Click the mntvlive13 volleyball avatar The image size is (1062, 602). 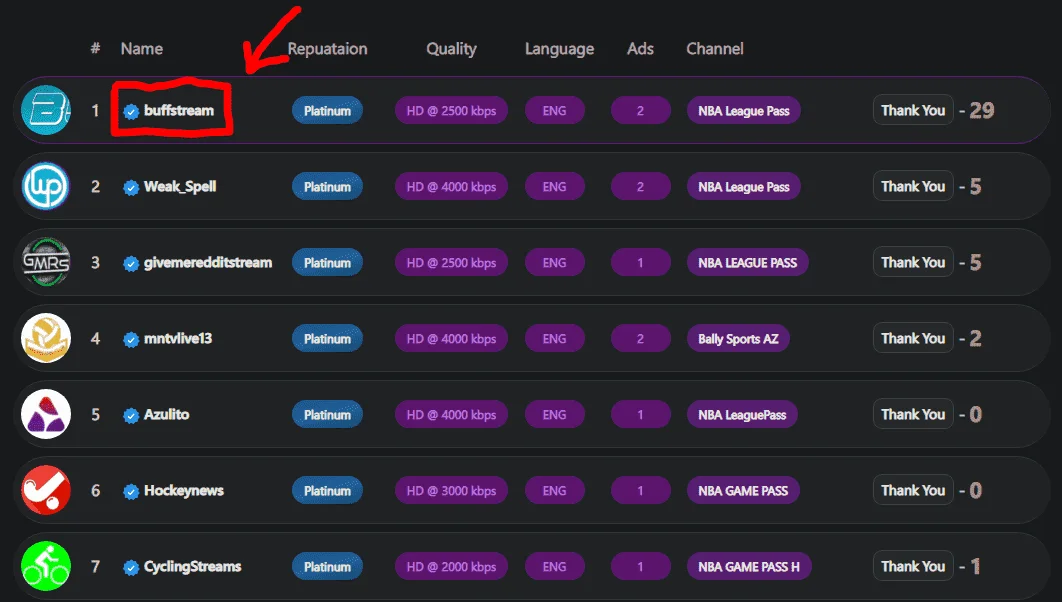click(x=45, y=338)
